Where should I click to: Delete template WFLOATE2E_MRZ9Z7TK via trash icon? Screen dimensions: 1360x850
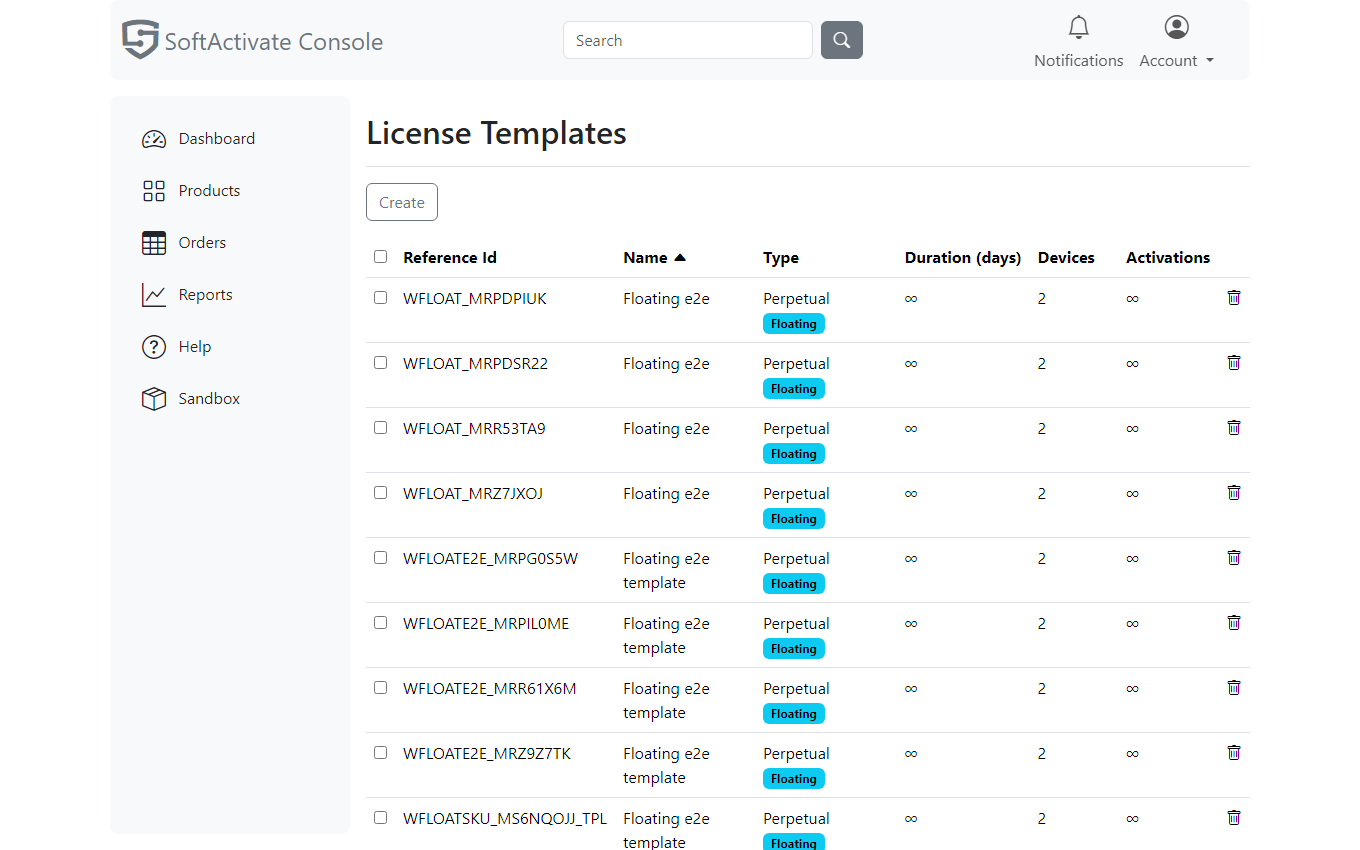click(x=1234, y=752)
